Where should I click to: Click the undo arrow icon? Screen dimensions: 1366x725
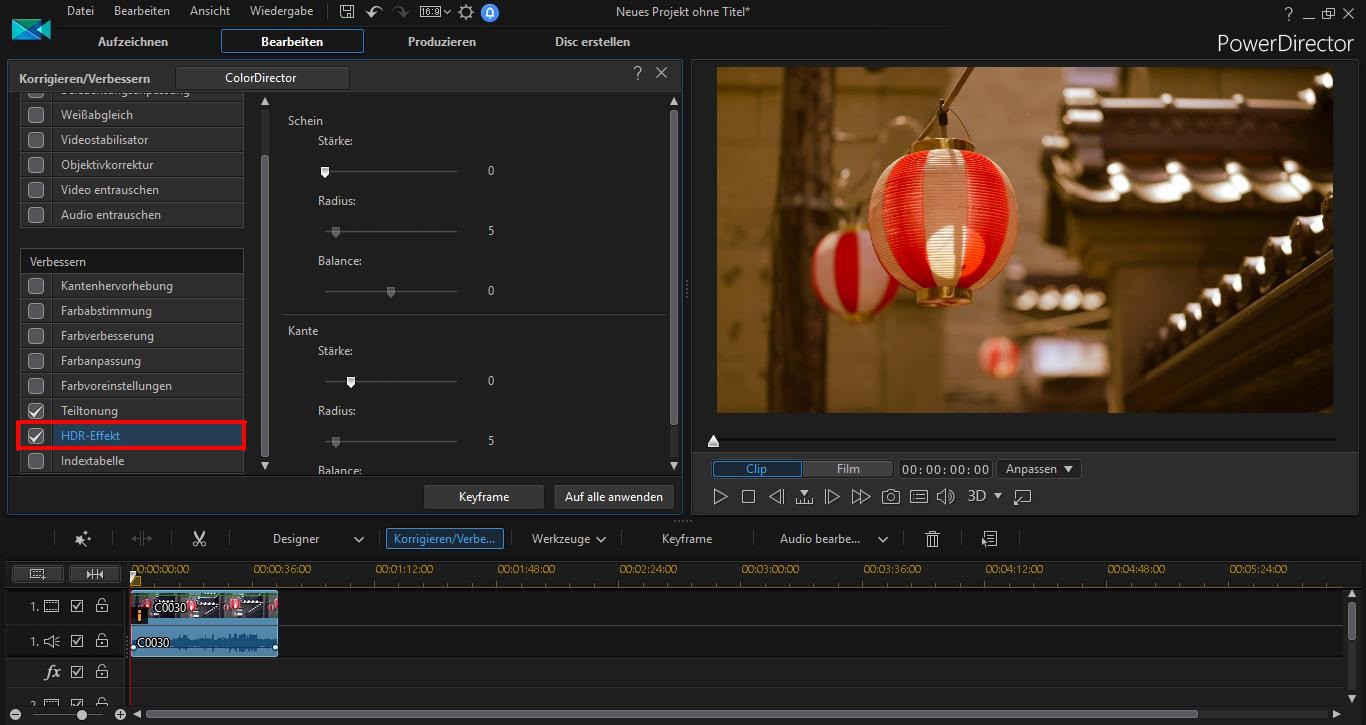[x=374, y=12]
